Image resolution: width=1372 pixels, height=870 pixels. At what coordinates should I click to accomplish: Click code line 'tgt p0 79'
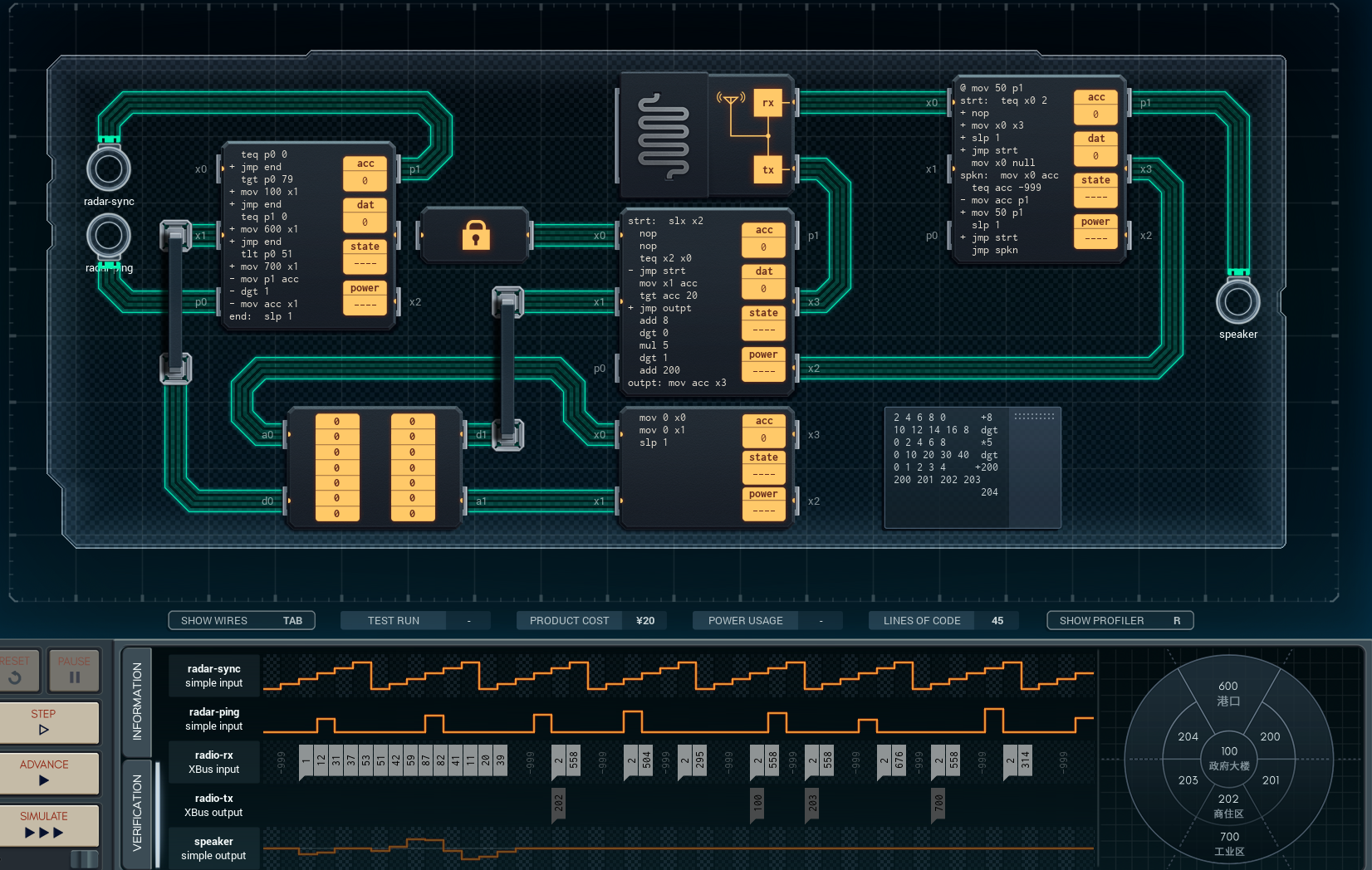click(267, 179)
